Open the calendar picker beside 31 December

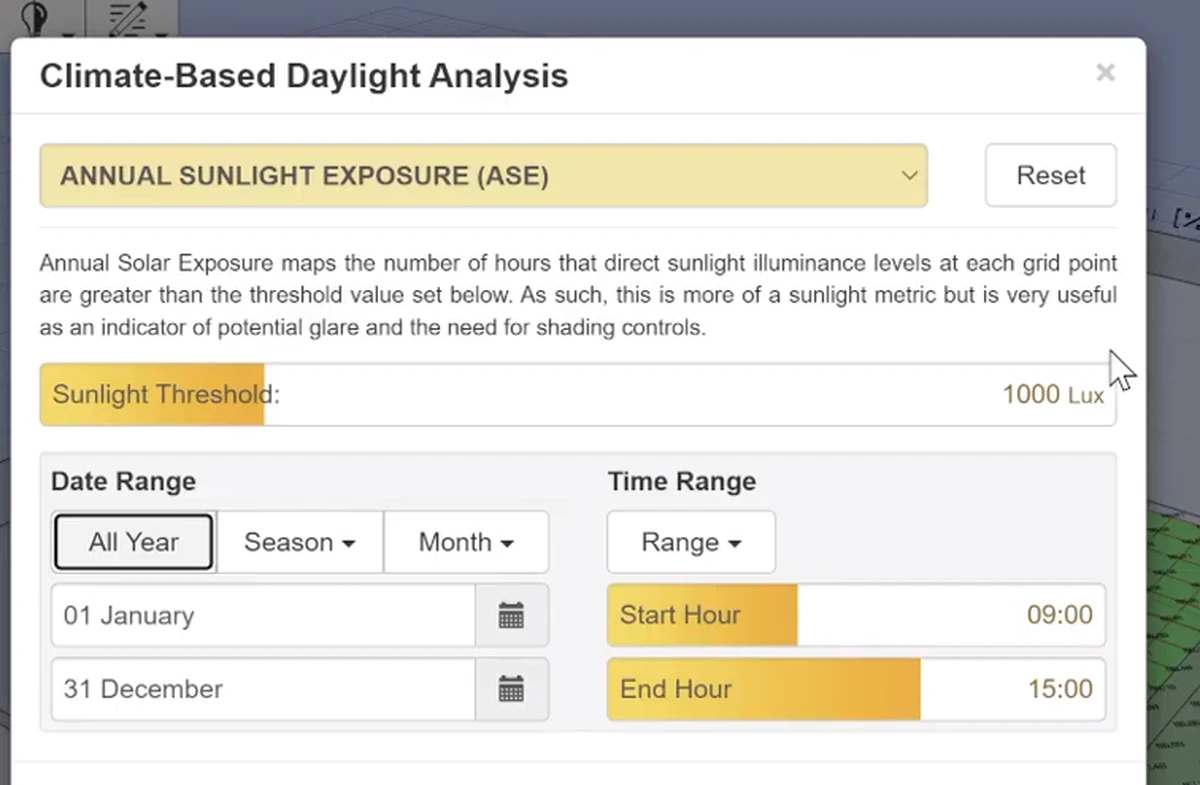[512, 689]
